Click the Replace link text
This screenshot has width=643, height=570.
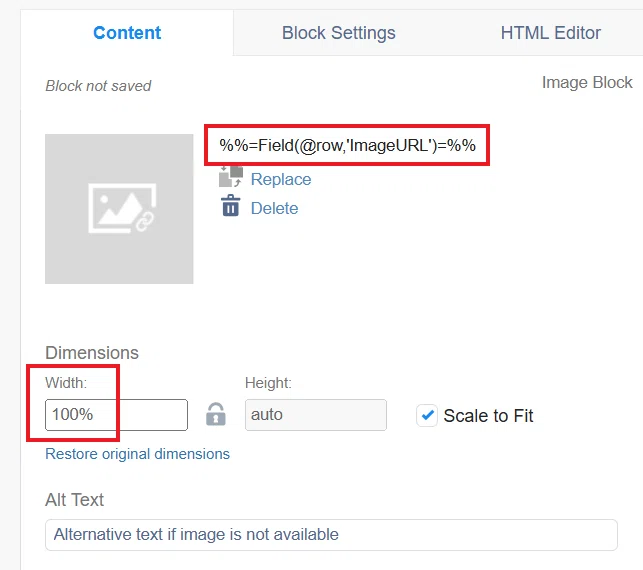[x=281, y=179]
